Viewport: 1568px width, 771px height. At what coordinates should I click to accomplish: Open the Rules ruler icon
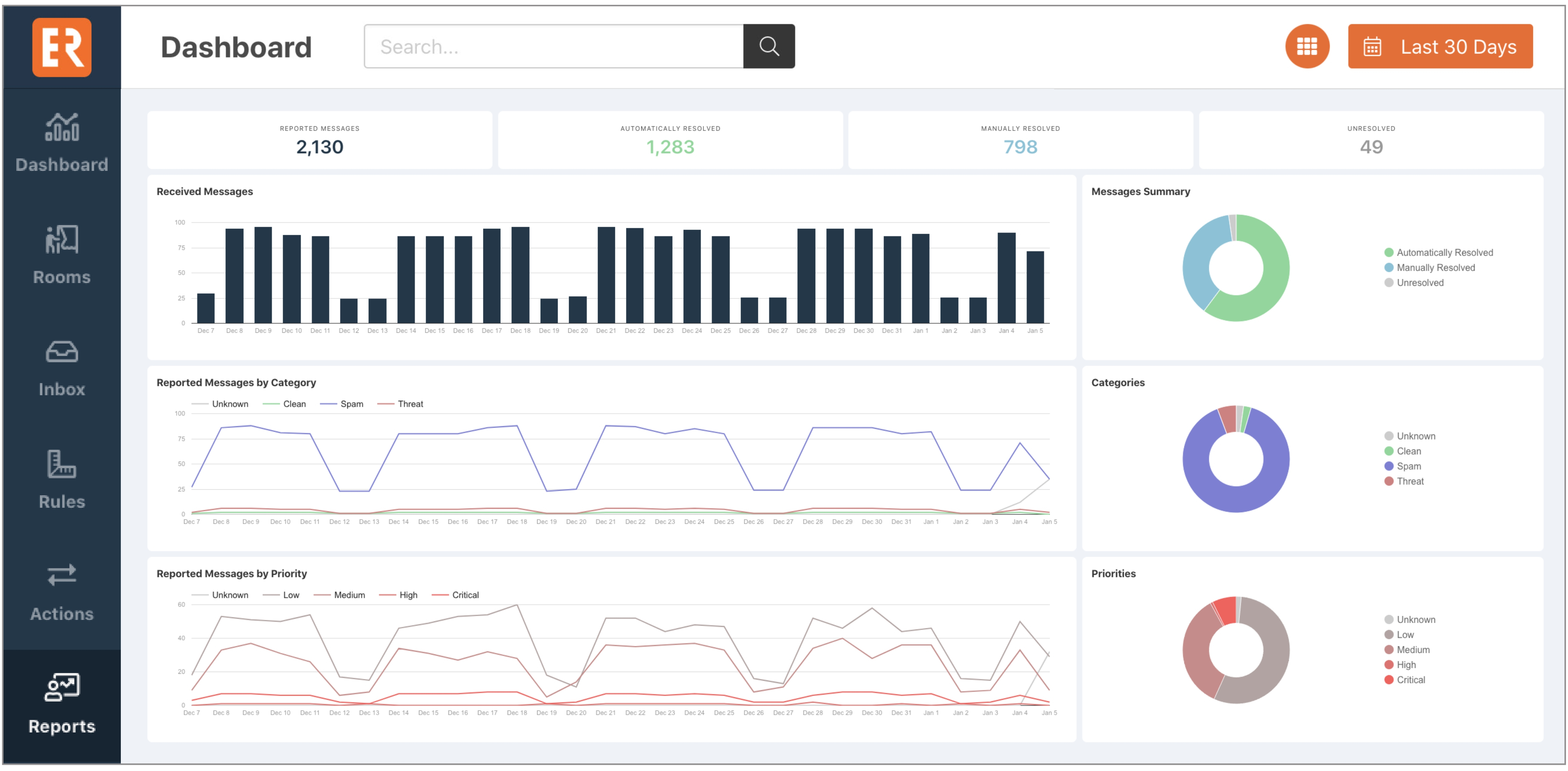[61, 464]
